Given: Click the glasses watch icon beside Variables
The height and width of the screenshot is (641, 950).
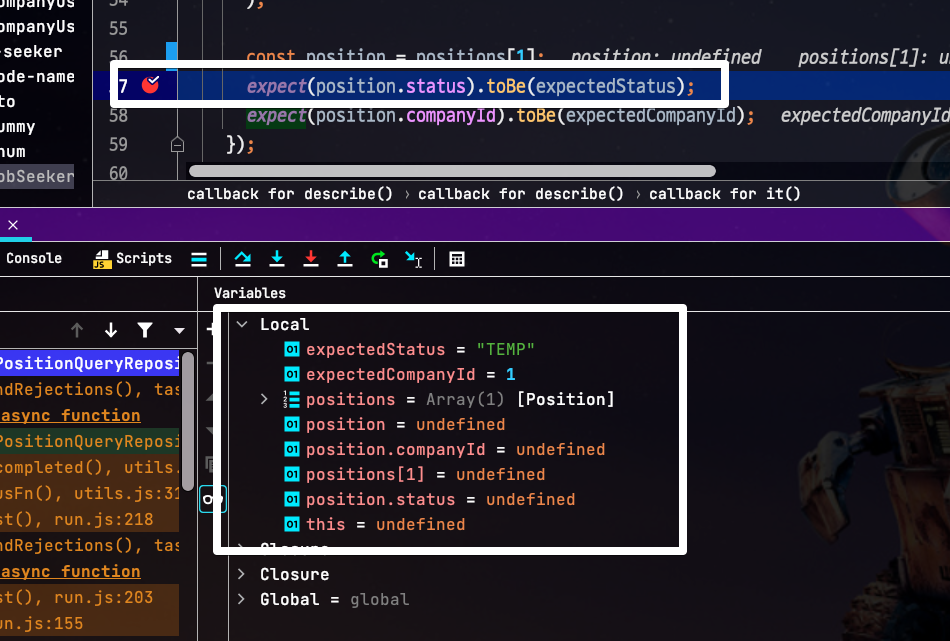Looking at the screenshot, I should click(213, 499).
